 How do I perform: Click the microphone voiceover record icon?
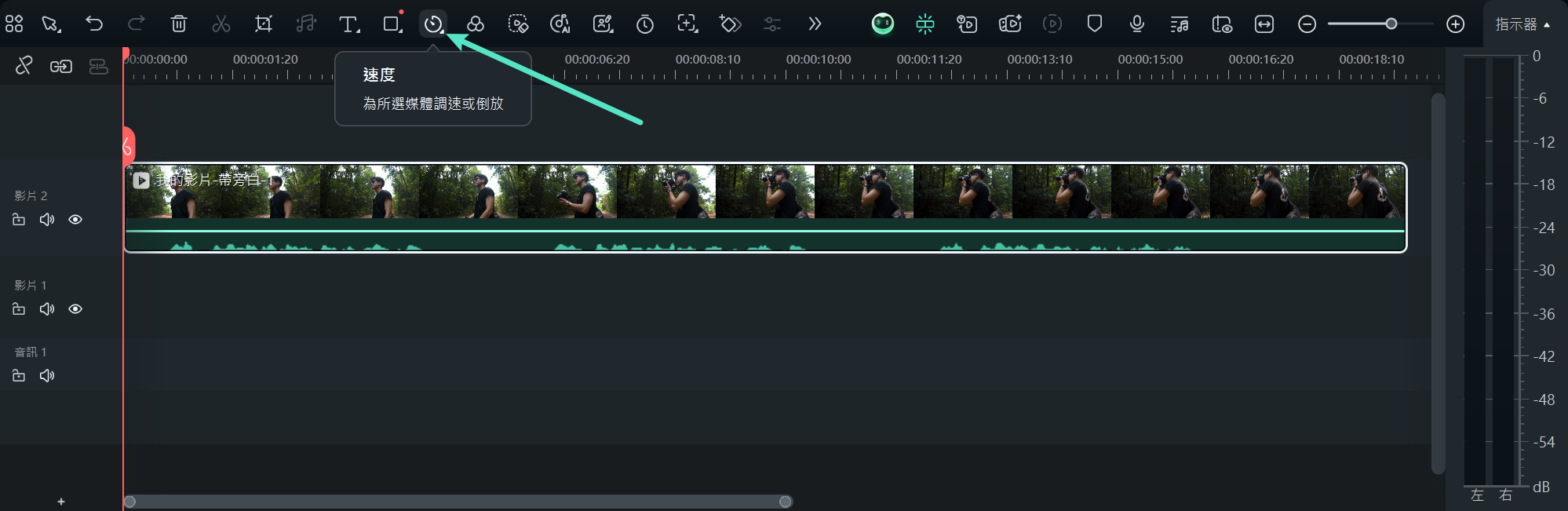pos(1136,24)
